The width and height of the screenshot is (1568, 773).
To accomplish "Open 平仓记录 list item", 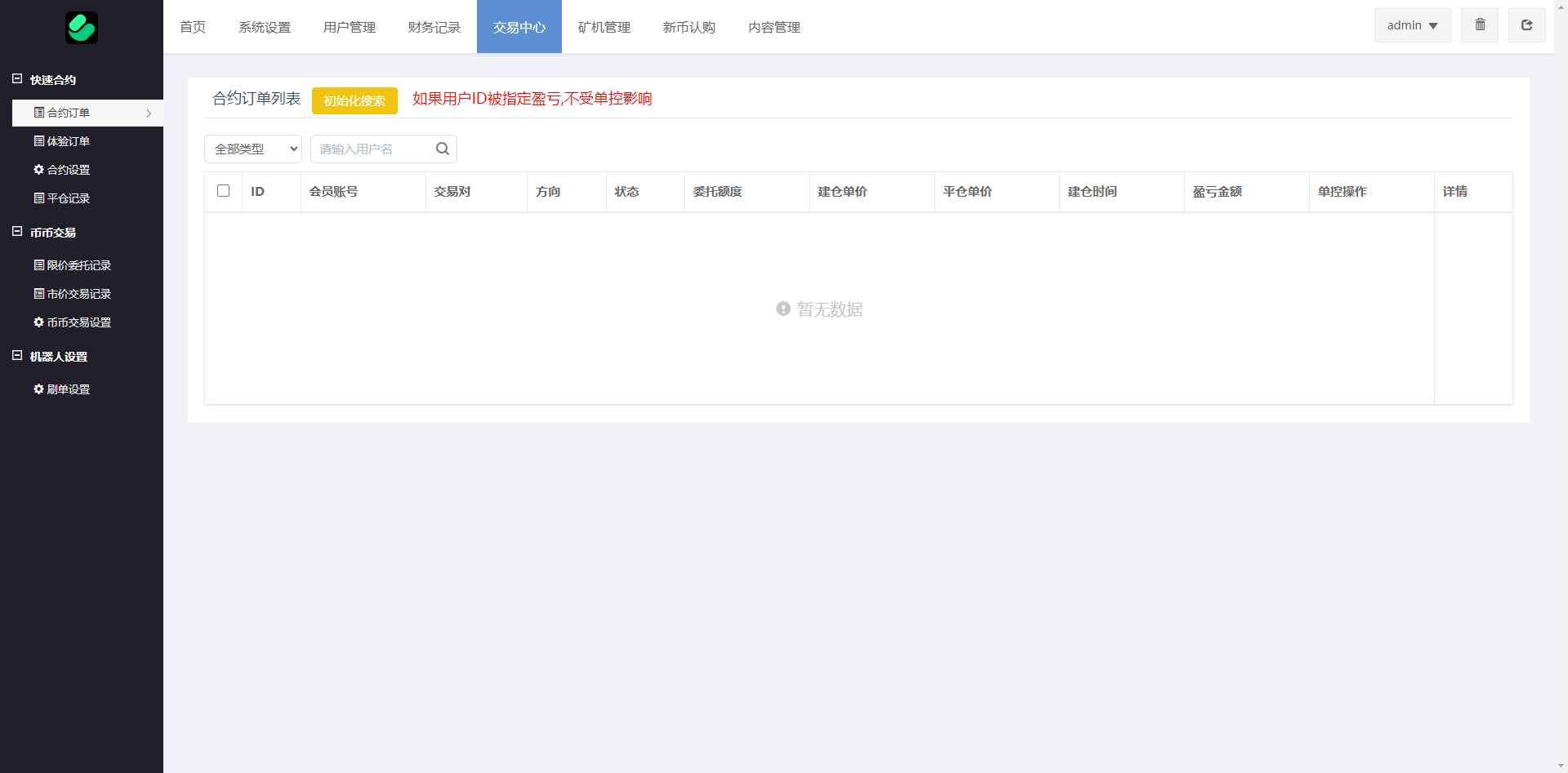I will [x=69, y=198].
